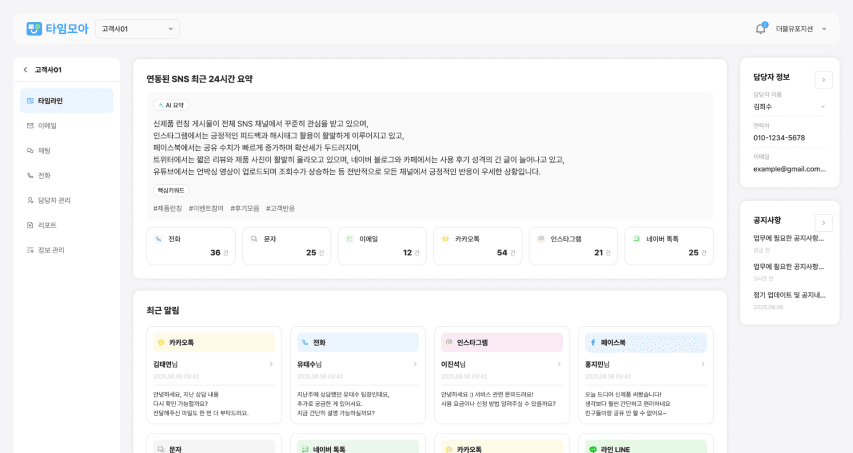The height and width of the screenshot is (453, 853).
Task: Click the 카카오톡 54건 summary card
Action: pyautogui.click(x=477, y=246)
